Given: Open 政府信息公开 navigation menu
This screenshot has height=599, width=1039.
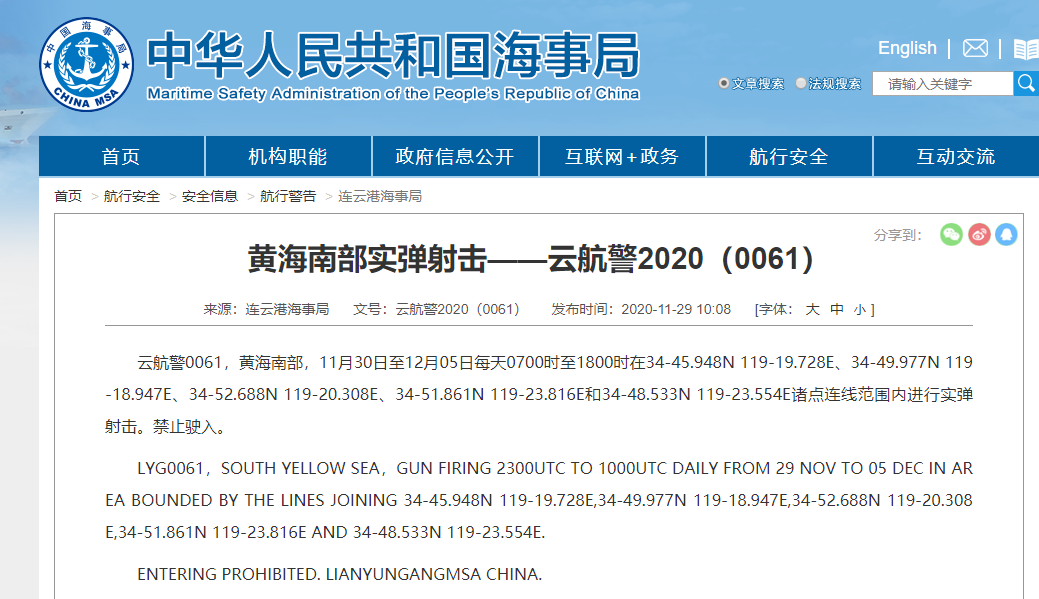Looking at the screenshot, I should 455,157.
